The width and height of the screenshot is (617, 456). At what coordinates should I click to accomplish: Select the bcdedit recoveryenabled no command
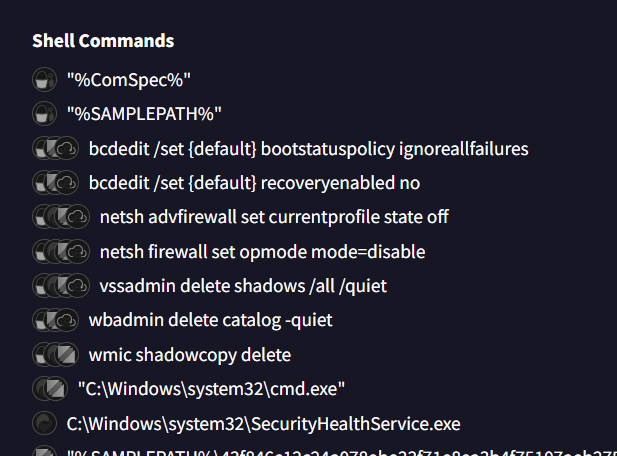point(254,183)
